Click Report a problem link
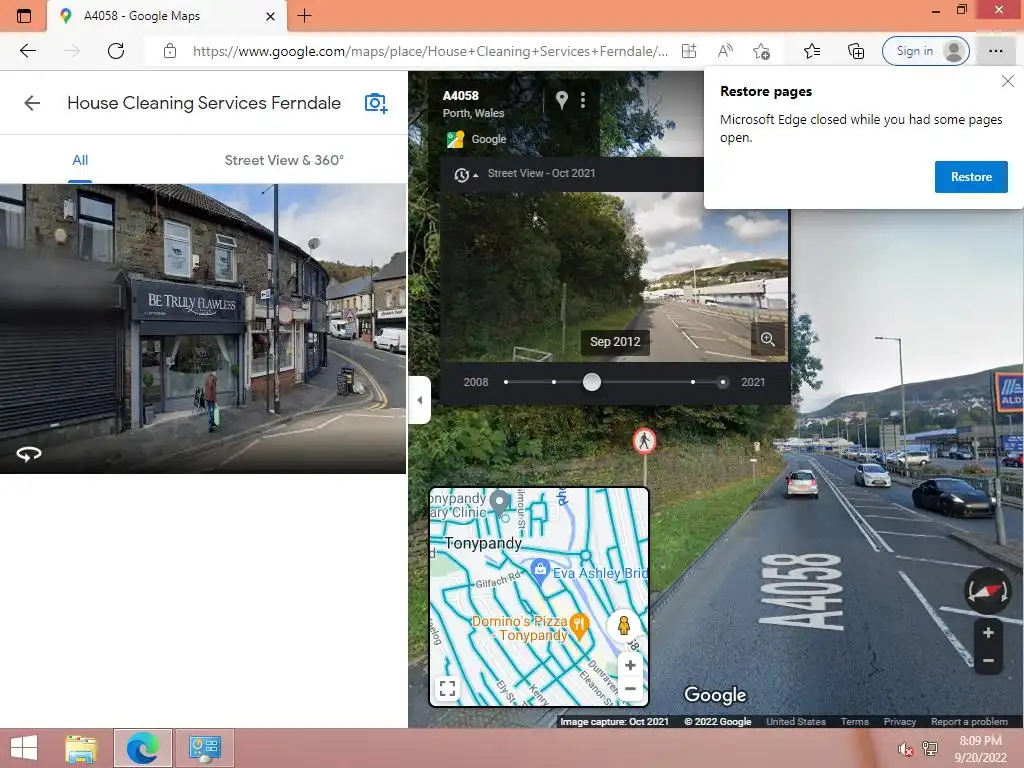 (x=969, y=722)
